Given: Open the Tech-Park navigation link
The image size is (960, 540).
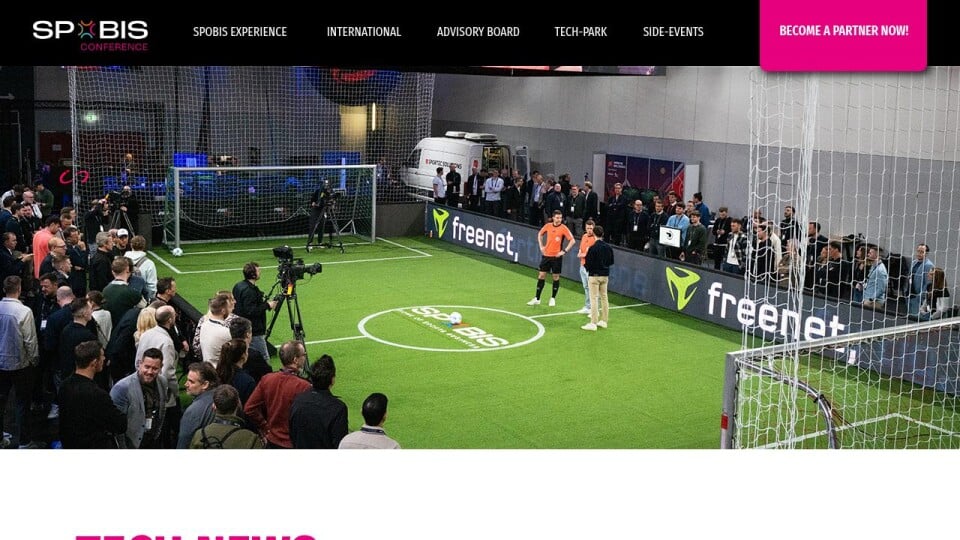Looking at the screenshot, I should (x=580, y=32).
